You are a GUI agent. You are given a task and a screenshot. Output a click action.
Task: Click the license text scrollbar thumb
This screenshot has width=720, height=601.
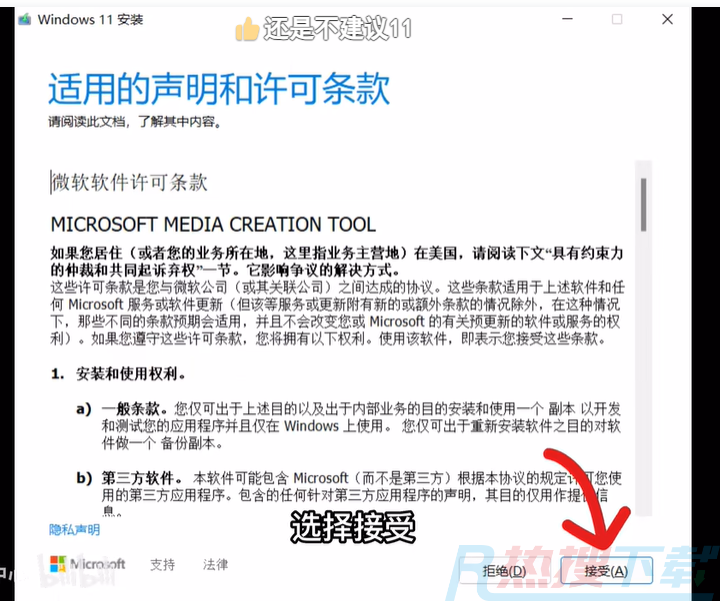point(643,205)
